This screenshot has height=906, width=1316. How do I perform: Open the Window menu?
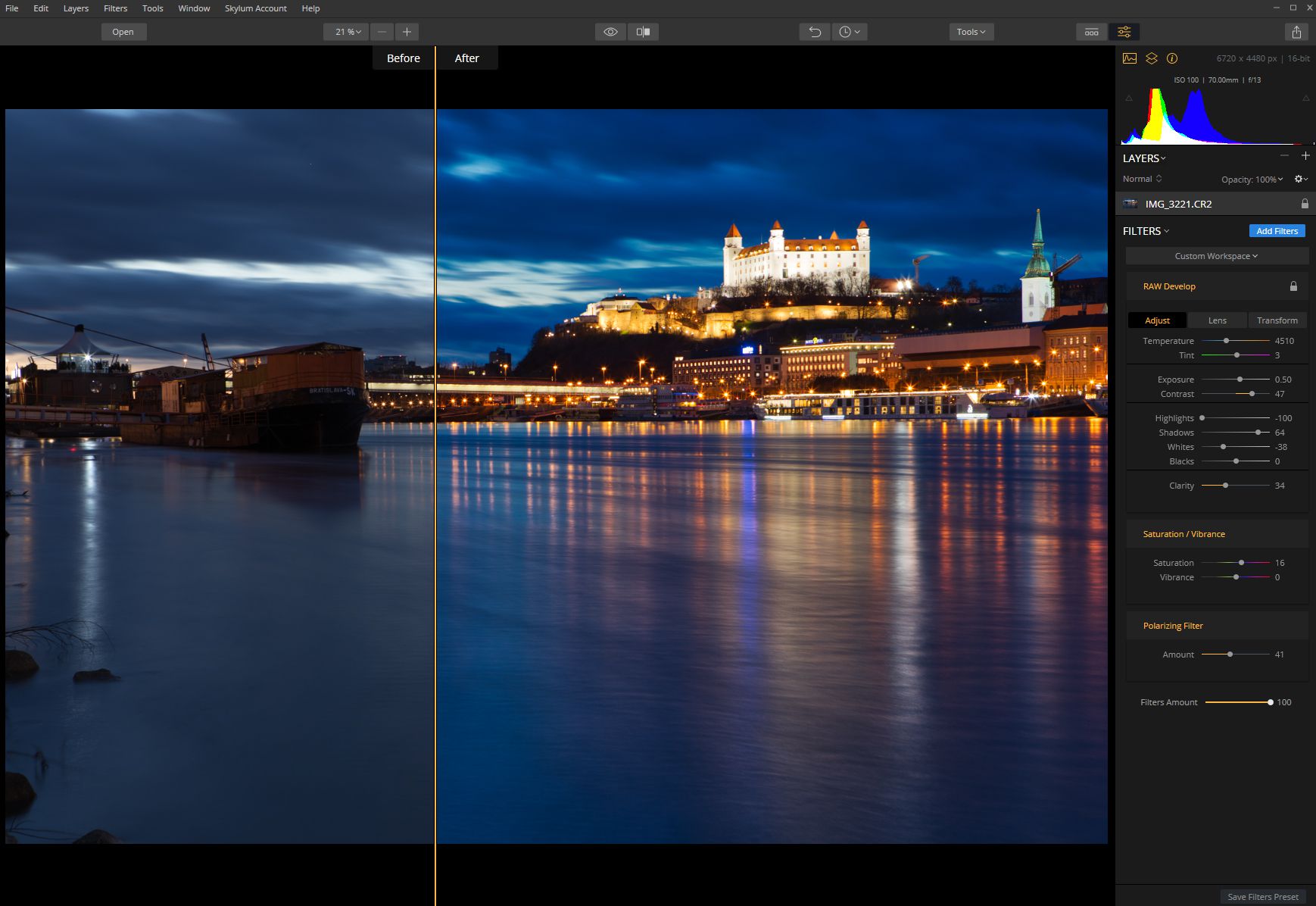(x=194, y=8)
